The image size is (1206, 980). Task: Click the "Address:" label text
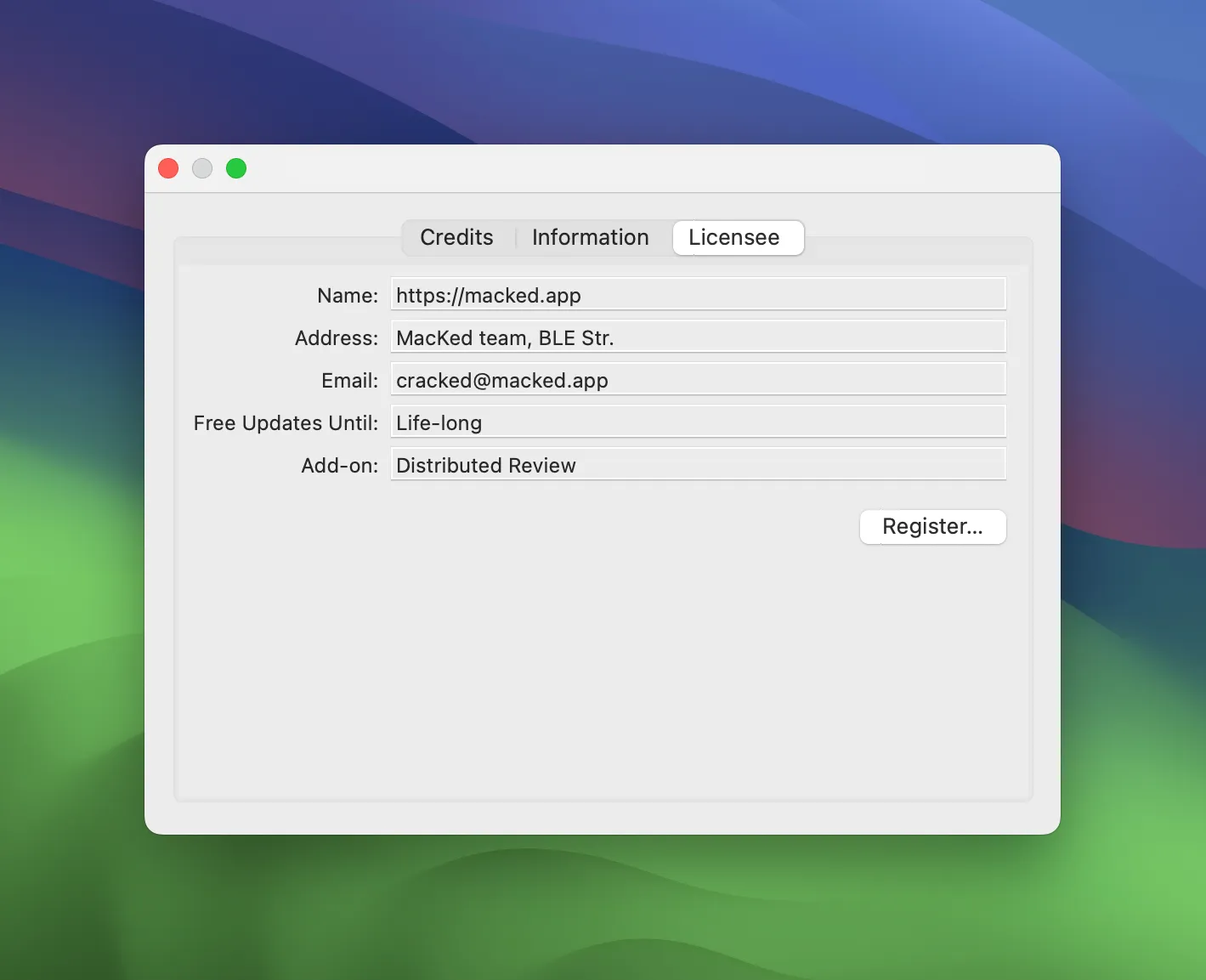336,338
